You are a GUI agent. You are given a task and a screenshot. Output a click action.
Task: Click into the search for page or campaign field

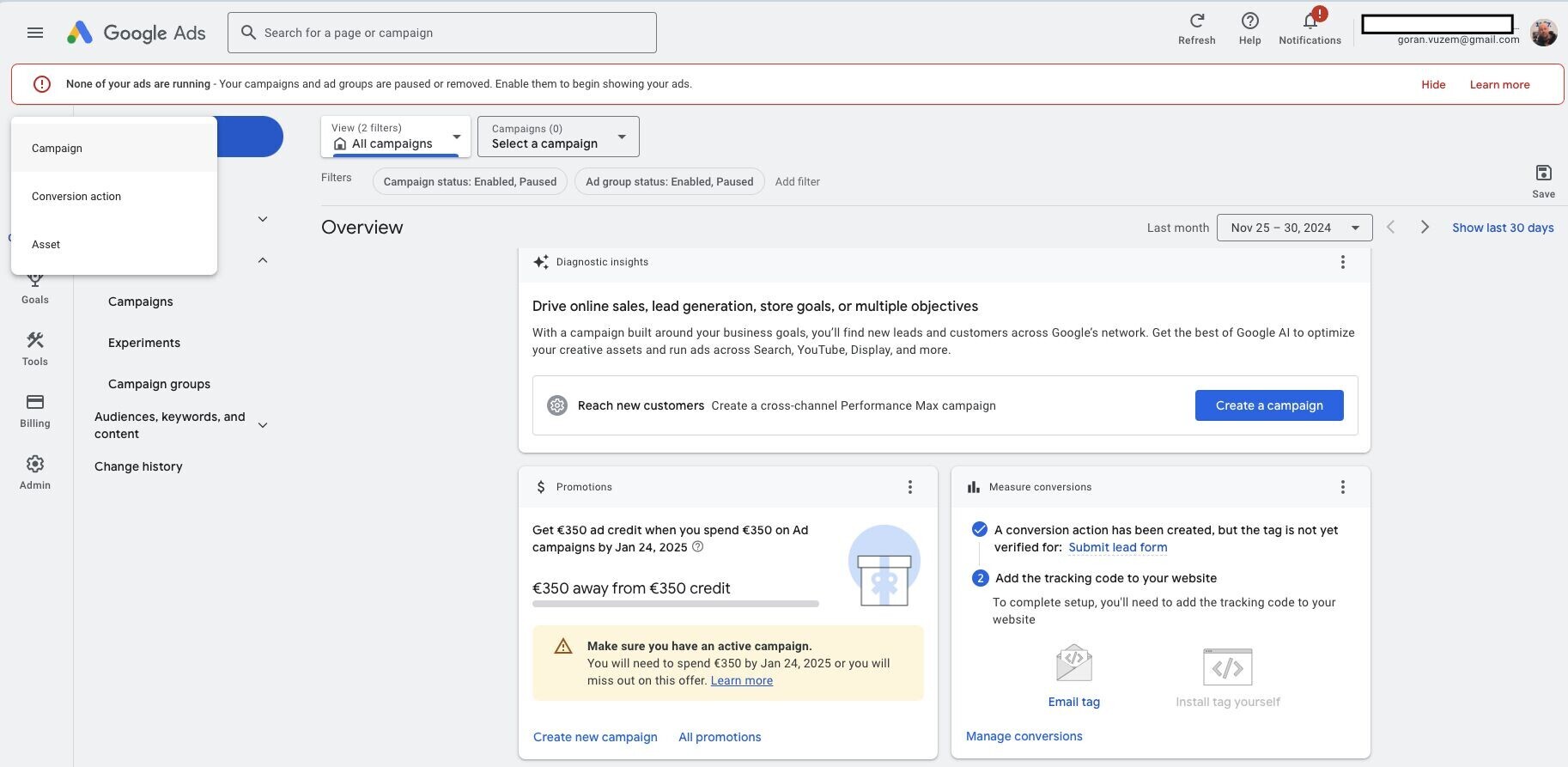pos(442,33)
